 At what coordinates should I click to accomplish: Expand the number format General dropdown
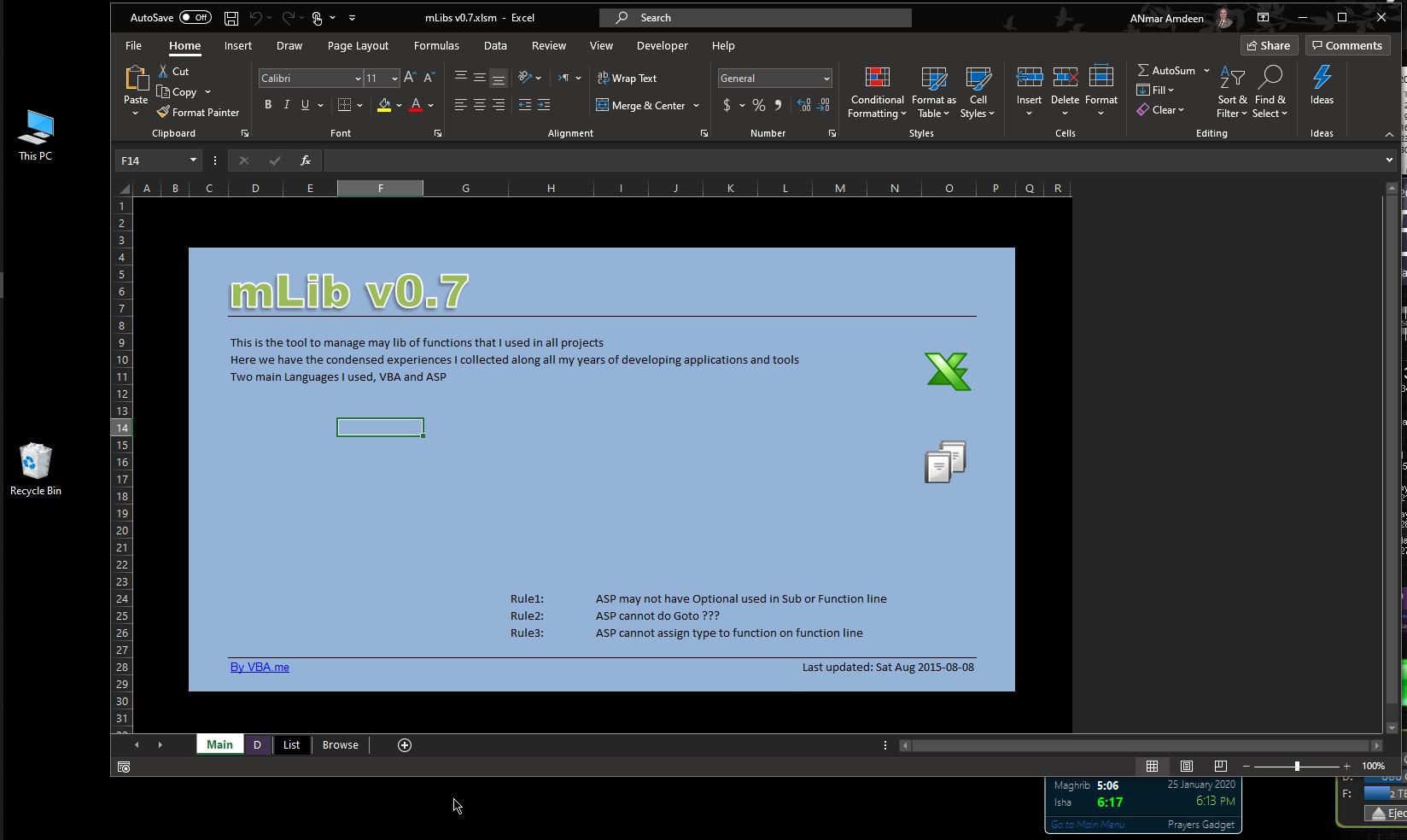[826, 79]
